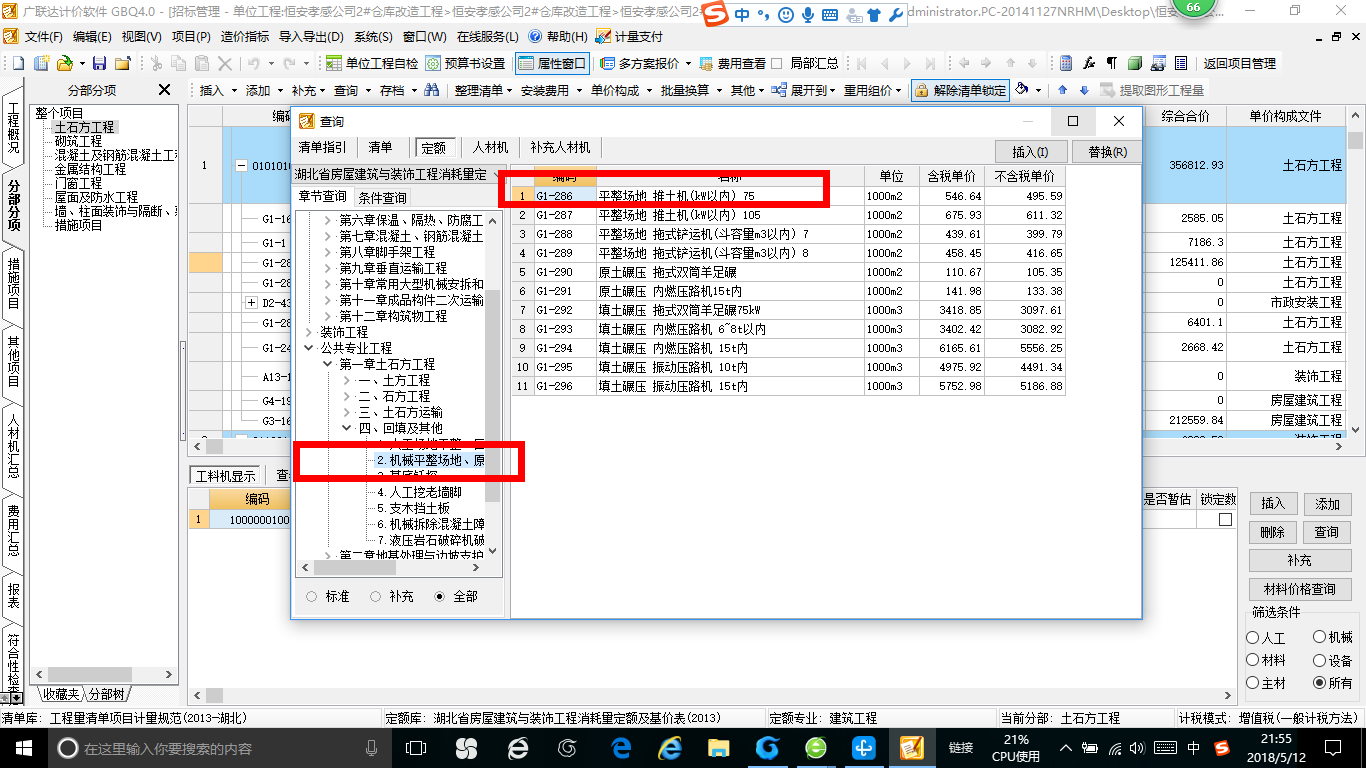Switch to the 清单指引 tab
The width and height of the screenshot is (1366, 768).
coord(323,147)
